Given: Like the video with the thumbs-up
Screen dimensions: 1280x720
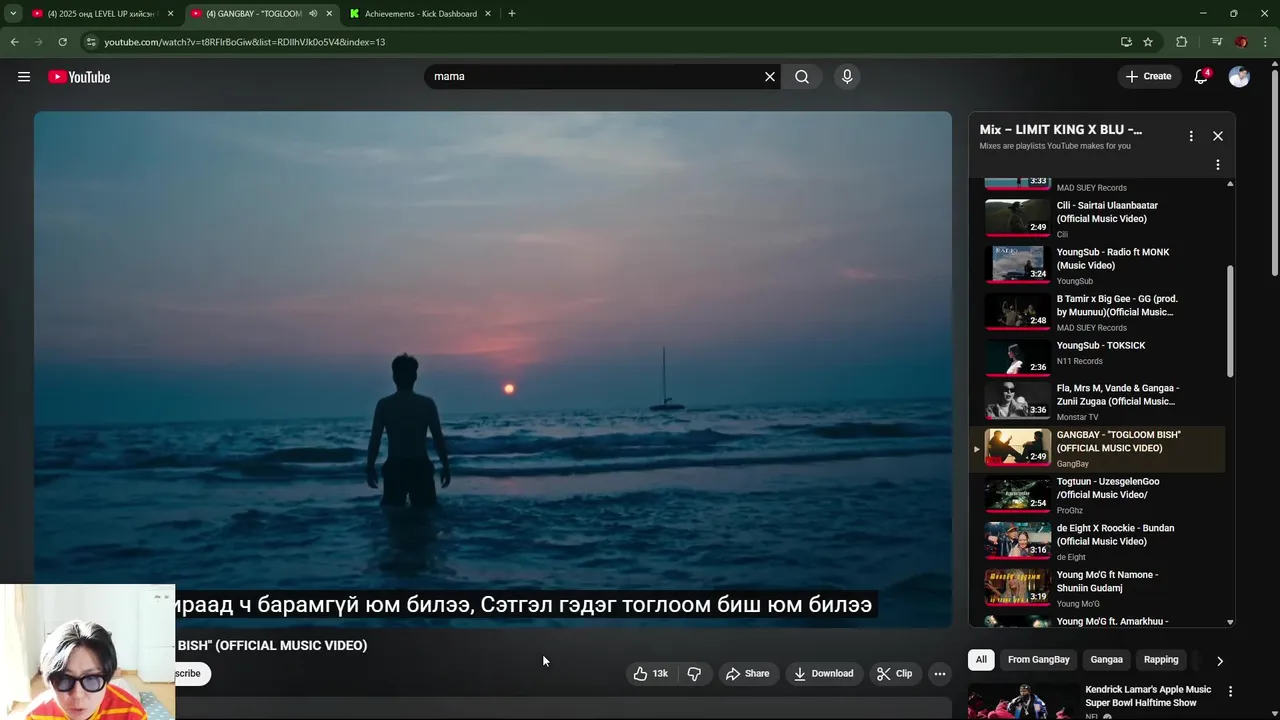Looking at the screenshot, I should (650, 674).
